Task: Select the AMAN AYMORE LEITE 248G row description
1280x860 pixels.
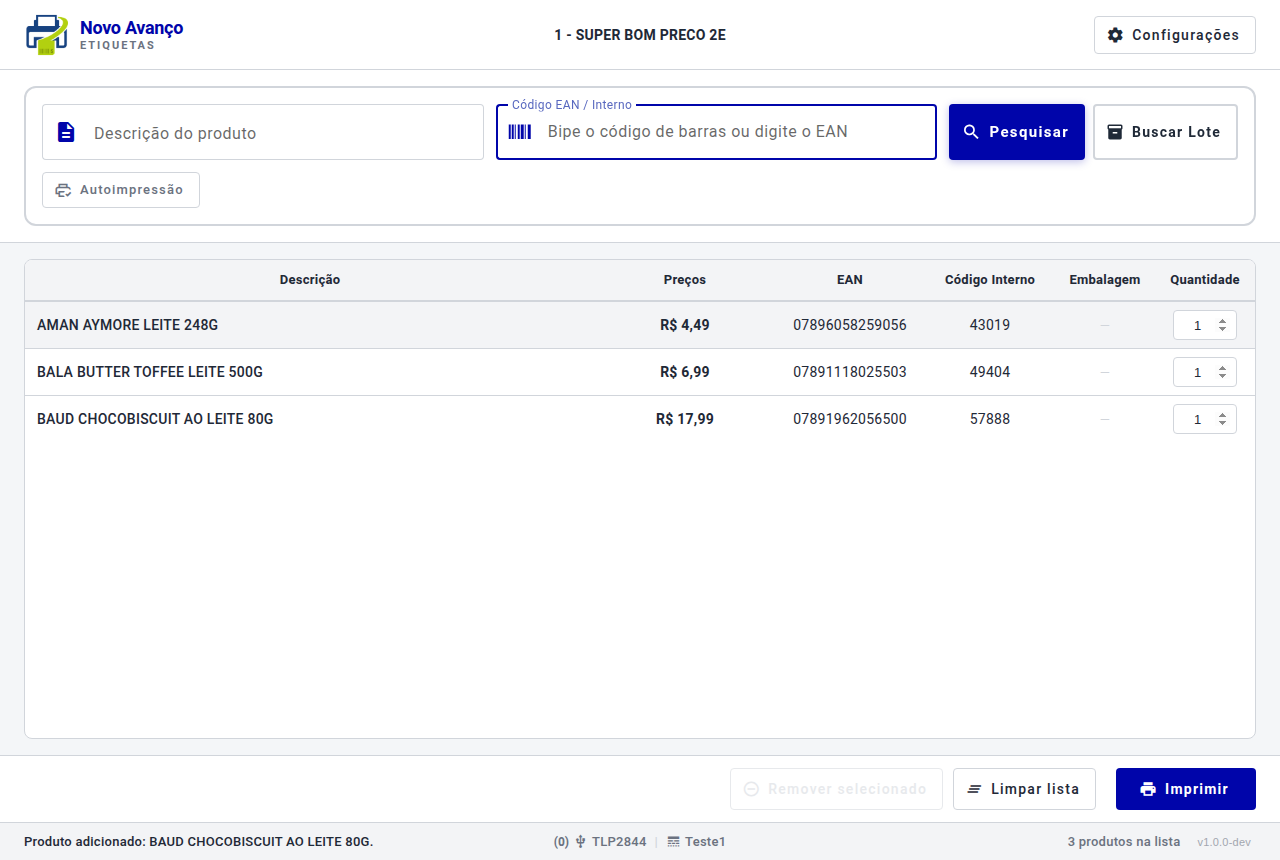Action: 127,325
